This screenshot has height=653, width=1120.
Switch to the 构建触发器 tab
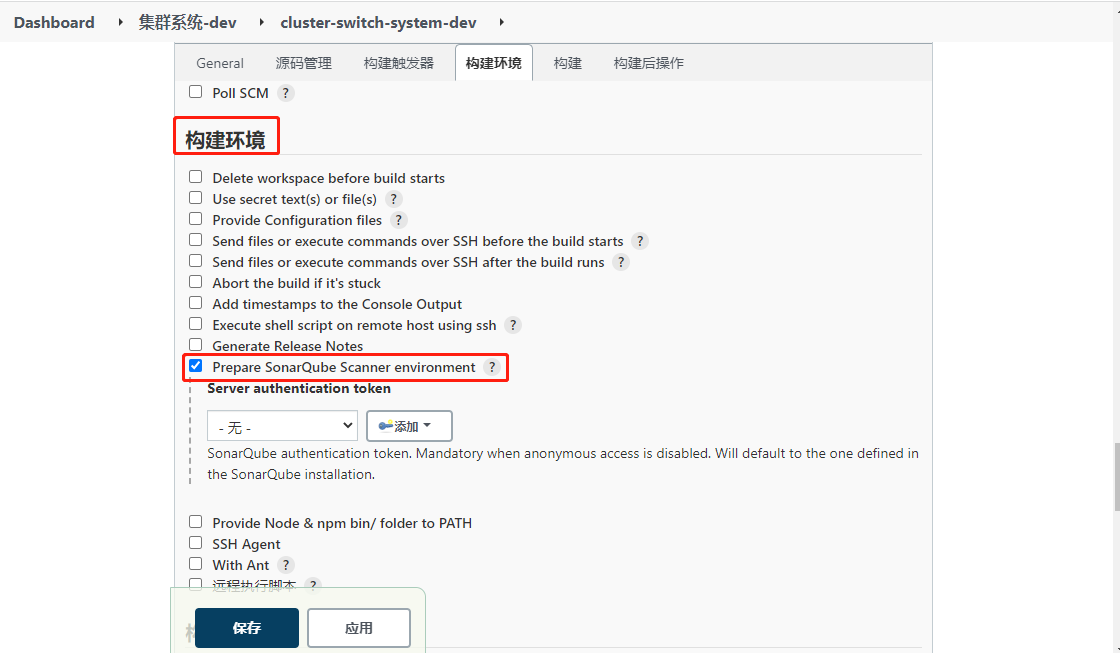pyautogui.click(x=399, y=63)
